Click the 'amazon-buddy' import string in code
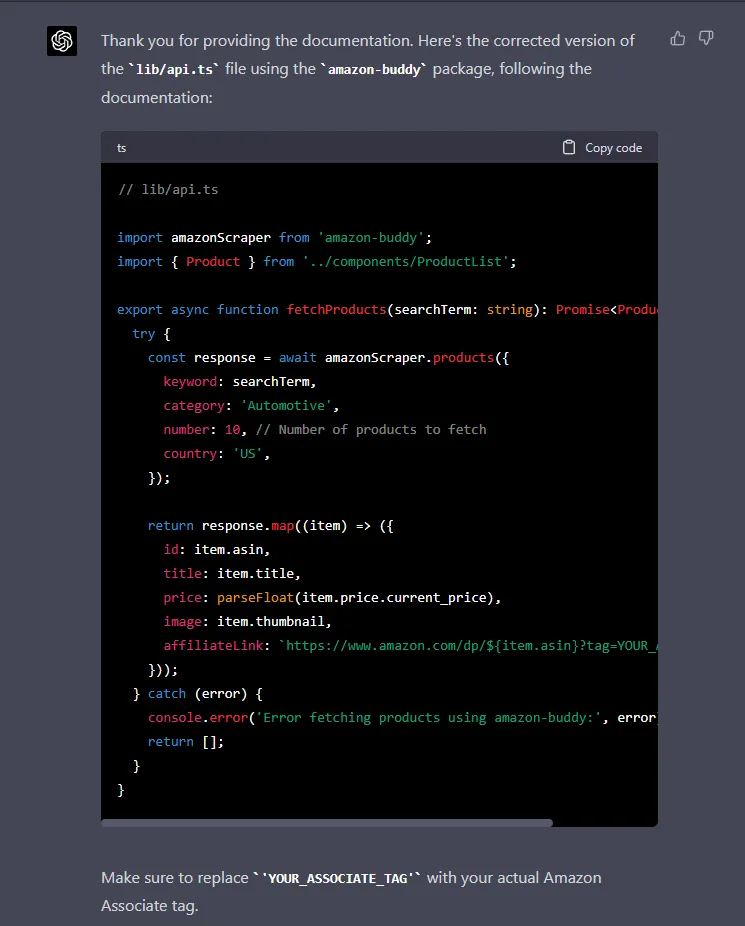 pyautogui.click(x=372, y=237)
